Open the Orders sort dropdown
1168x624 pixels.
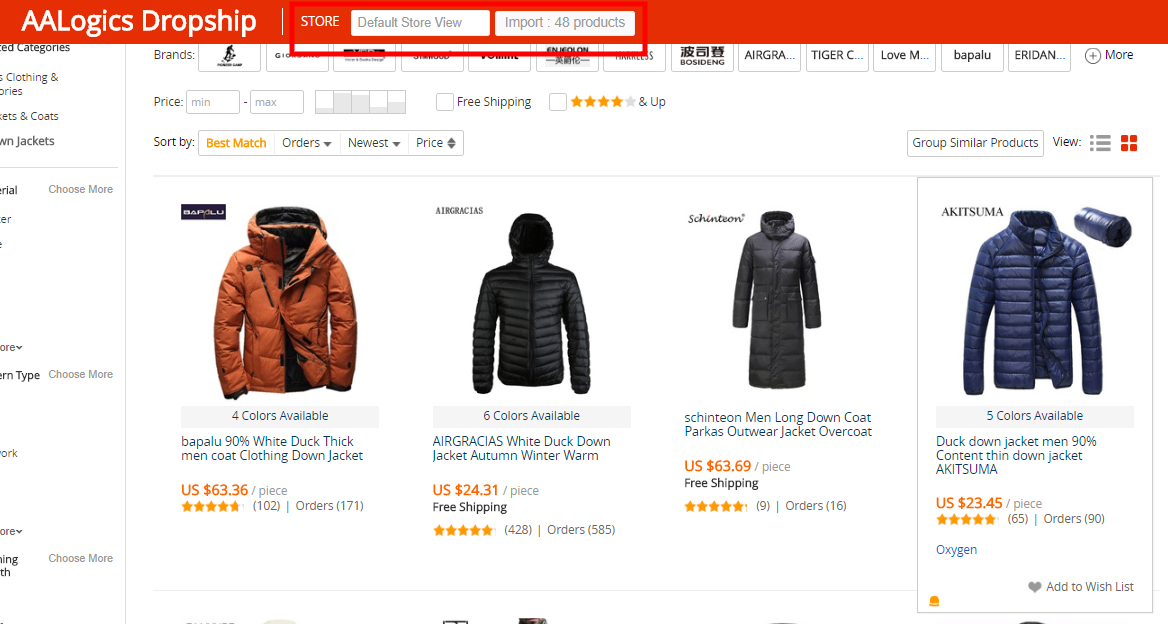306,143
